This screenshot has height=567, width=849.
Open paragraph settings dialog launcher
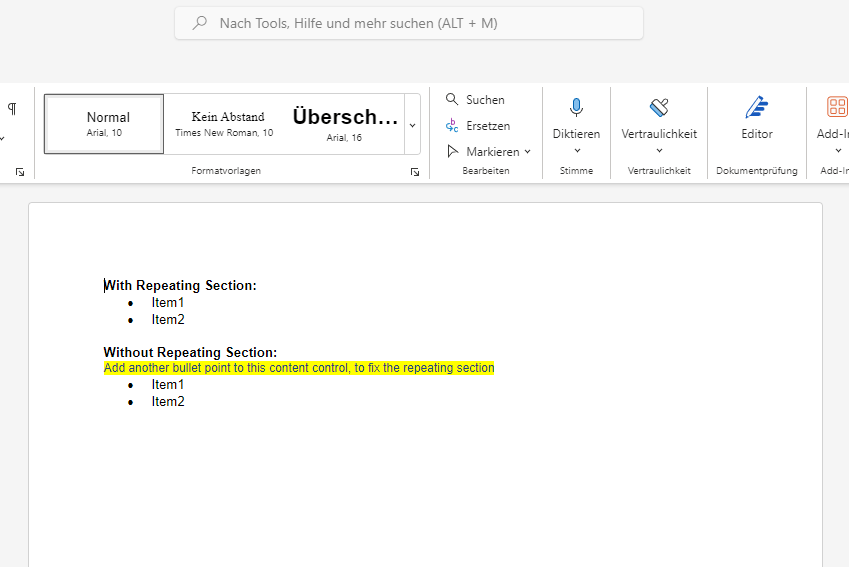20,172
